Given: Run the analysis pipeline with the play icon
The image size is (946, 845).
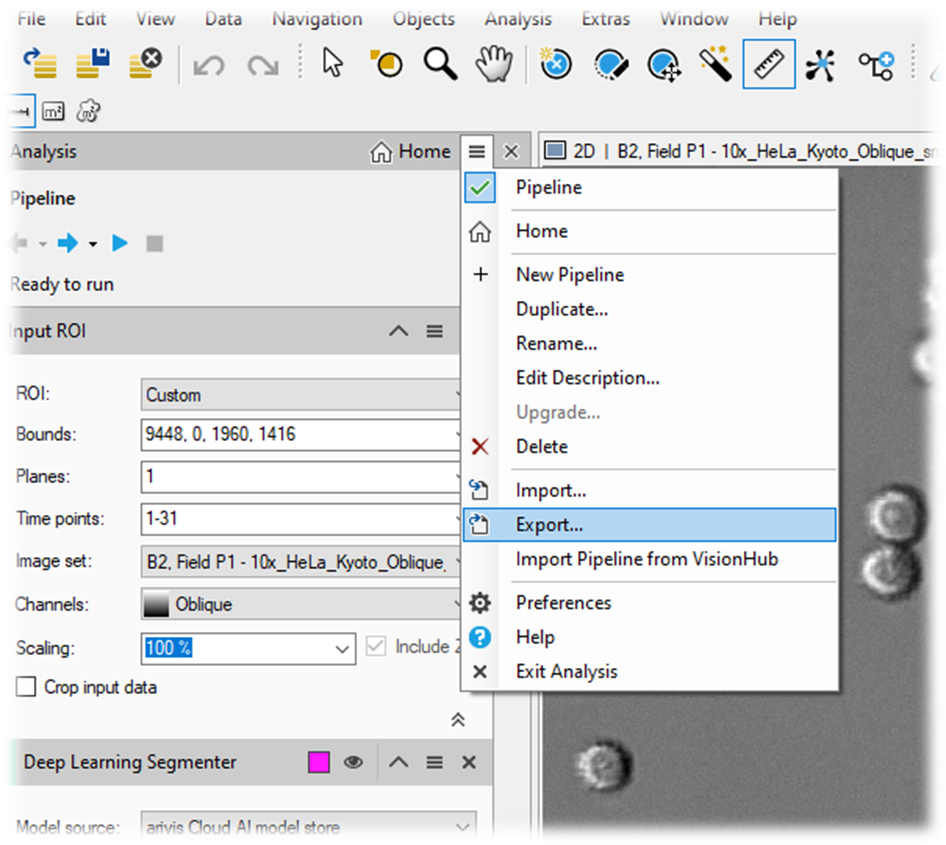Looking at the screenshot, I should (119, 242).
